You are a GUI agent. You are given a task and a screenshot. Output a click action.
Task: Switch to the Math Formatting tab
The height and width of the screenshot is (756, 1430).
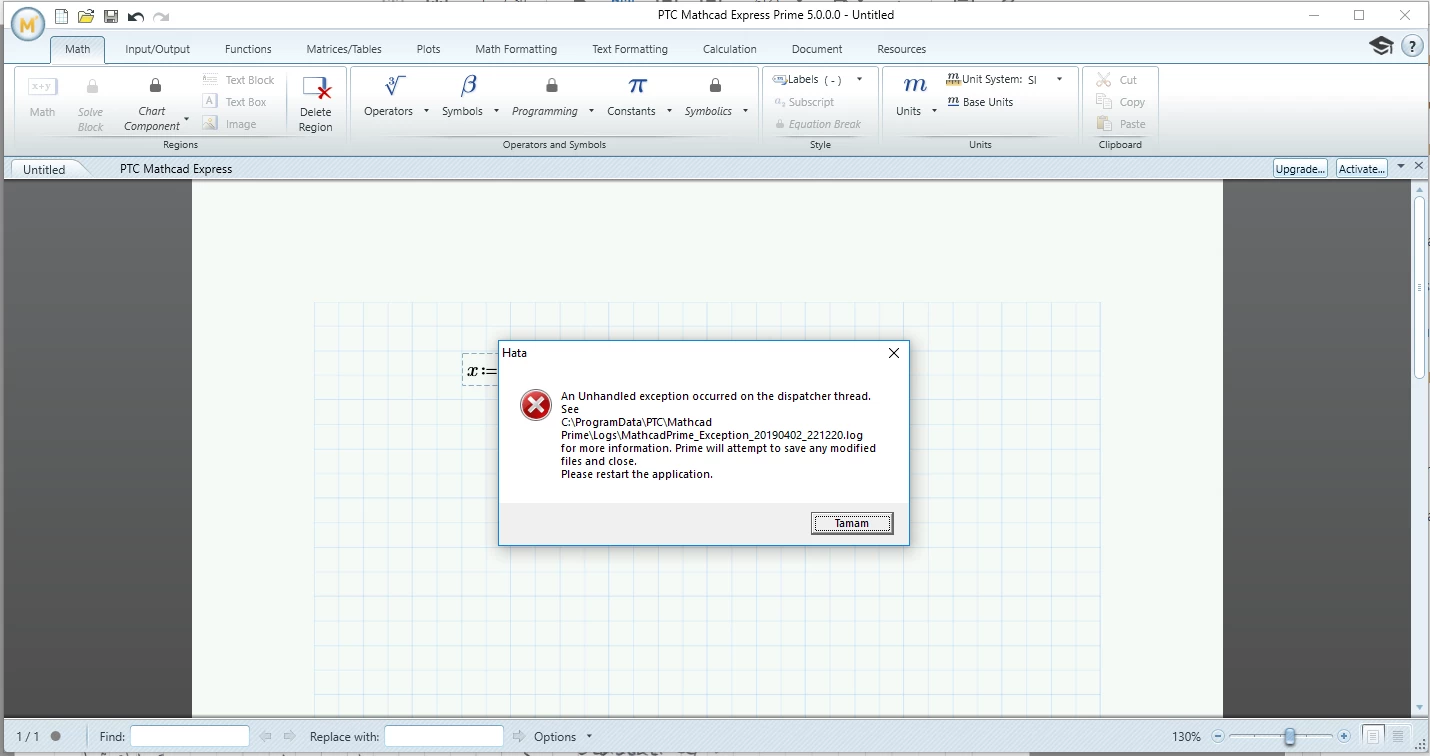[x=516, y=49]
